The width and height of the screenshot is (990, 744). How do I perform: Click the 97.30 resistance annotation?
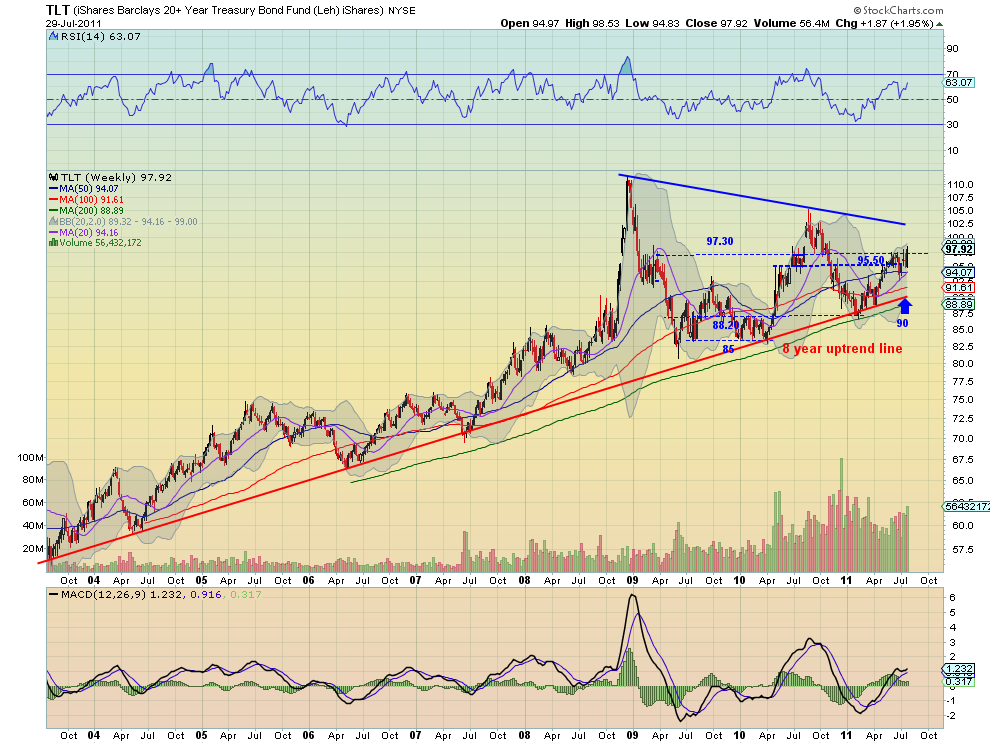point(720,241)
